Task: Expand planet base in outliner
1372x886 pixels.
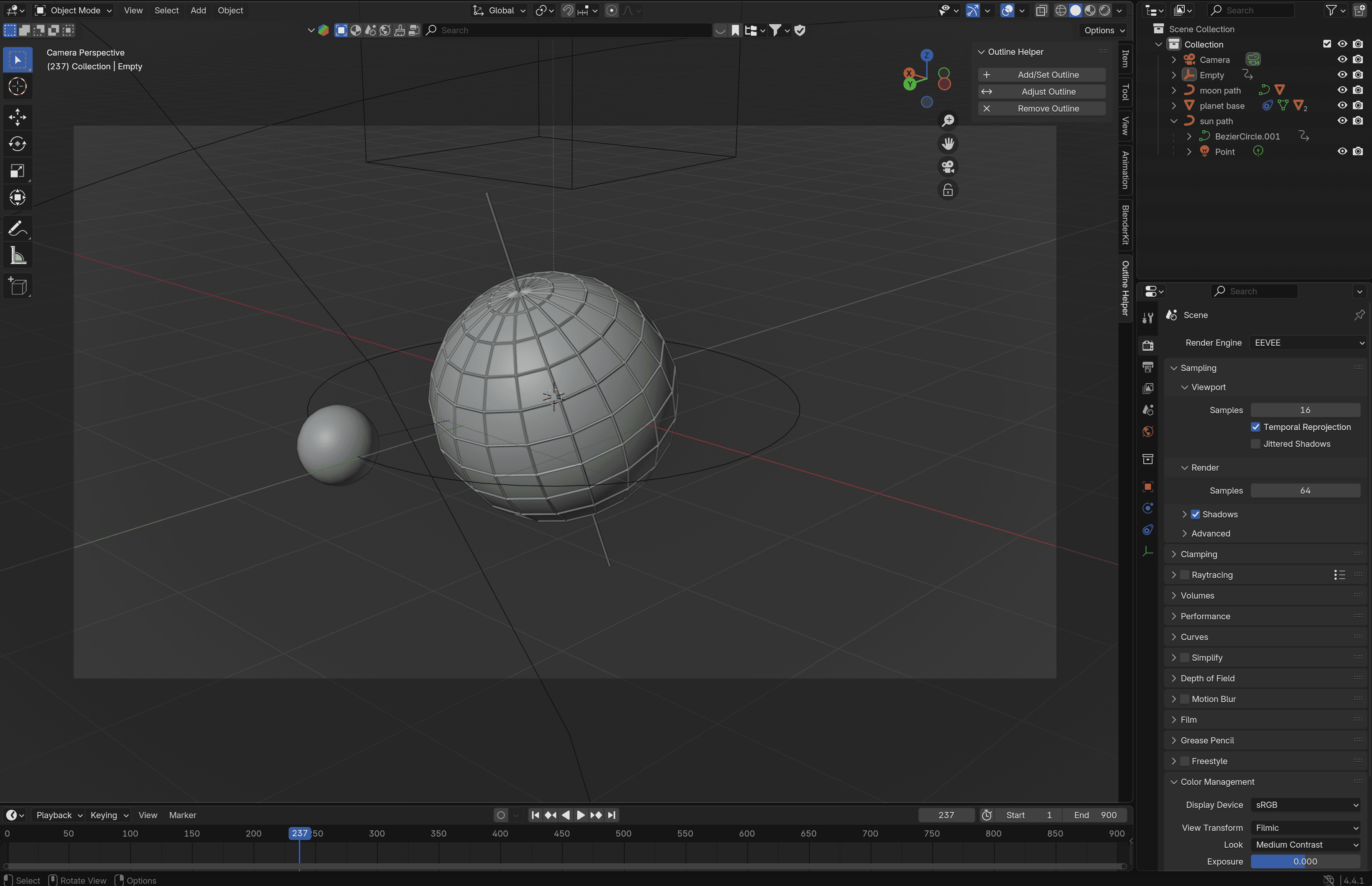Action: tap(1174, 106)
